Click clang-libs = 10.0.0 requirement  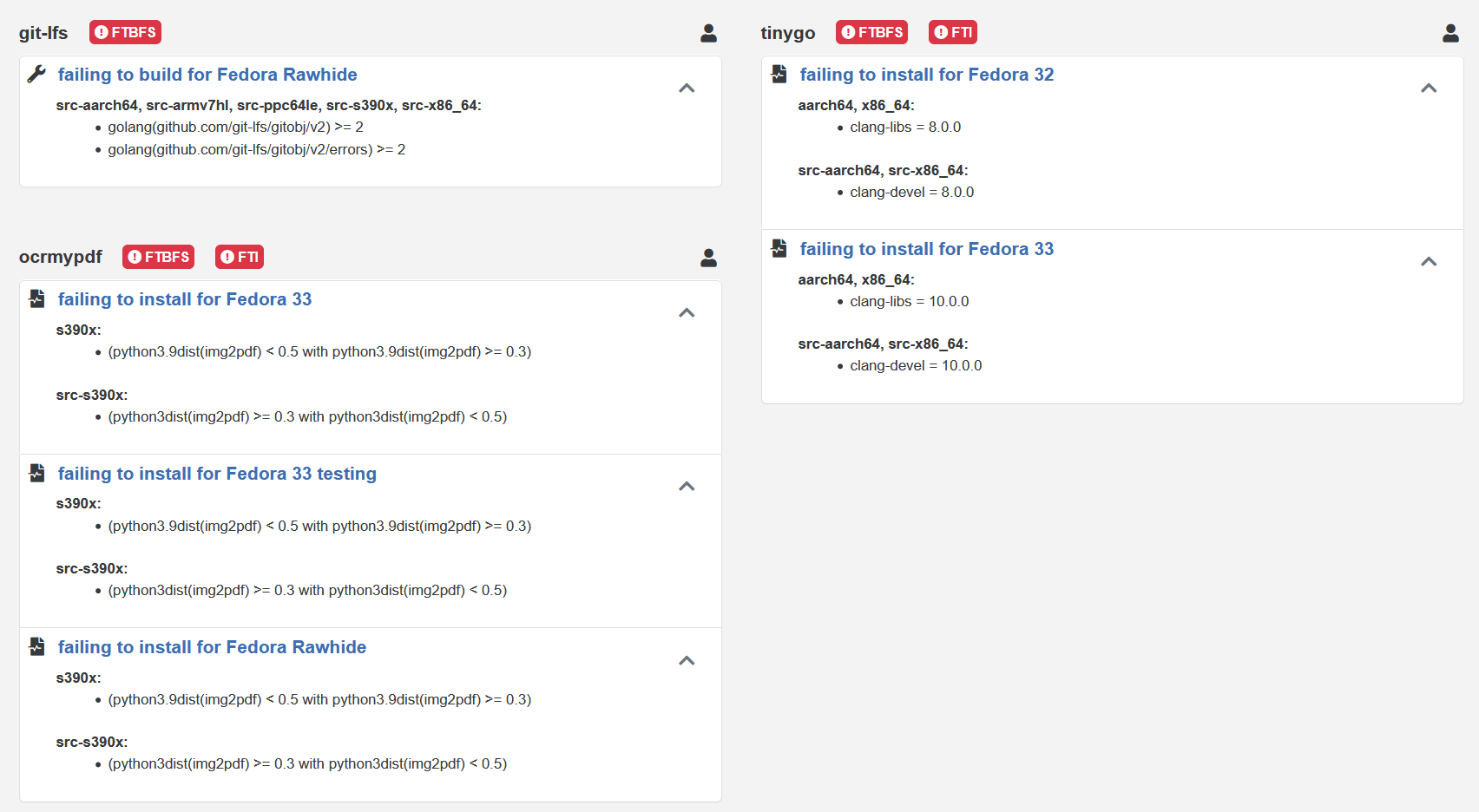click(x=910, y=301)
